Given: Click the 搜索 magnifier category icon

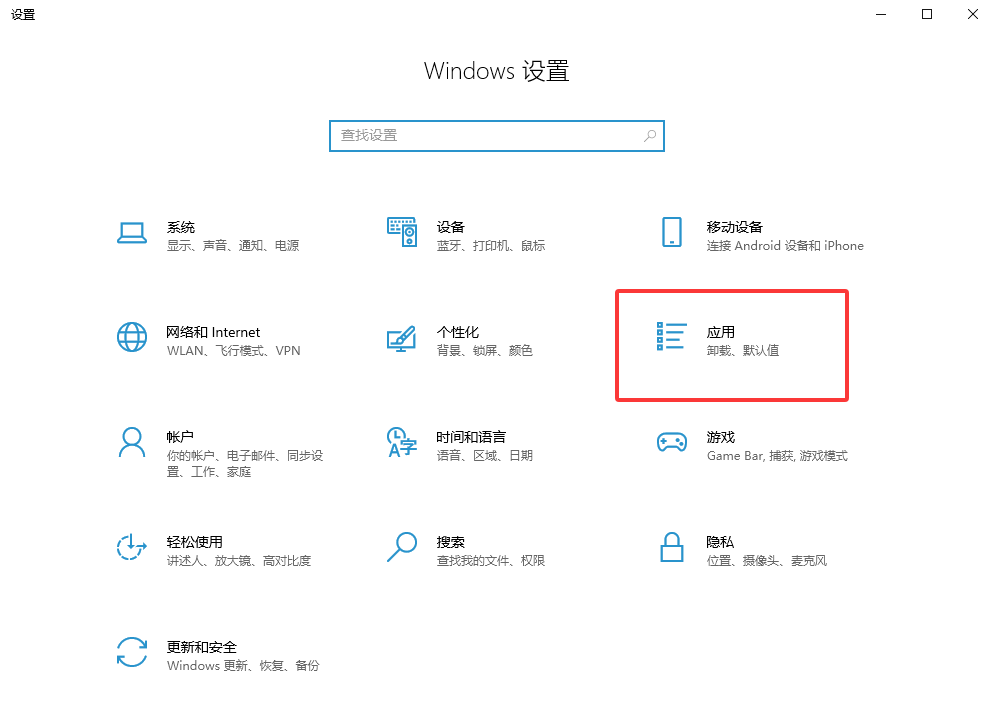Looking at the screenshot, I should [x=401, y=547].
